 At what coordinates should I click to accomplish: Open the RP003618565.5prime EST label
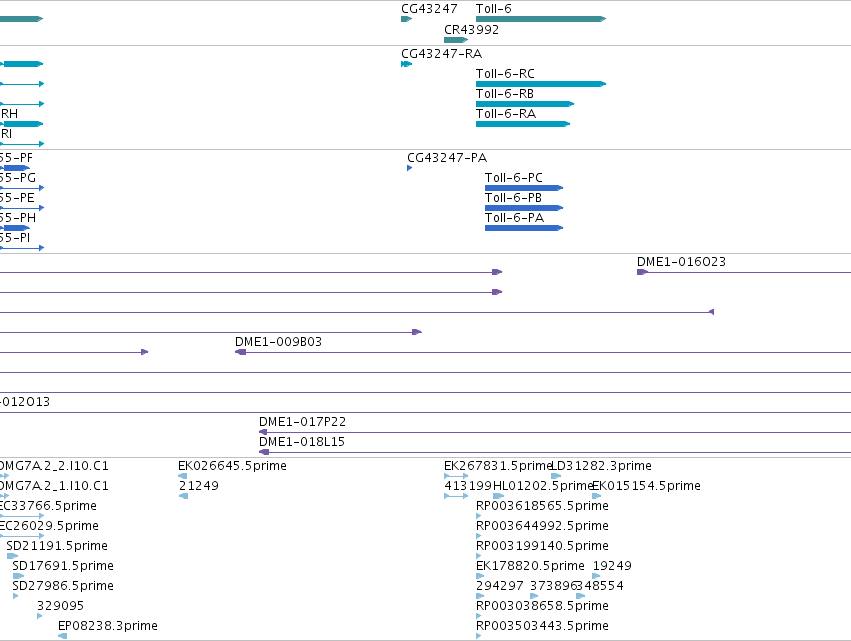[x=542, y=506]
